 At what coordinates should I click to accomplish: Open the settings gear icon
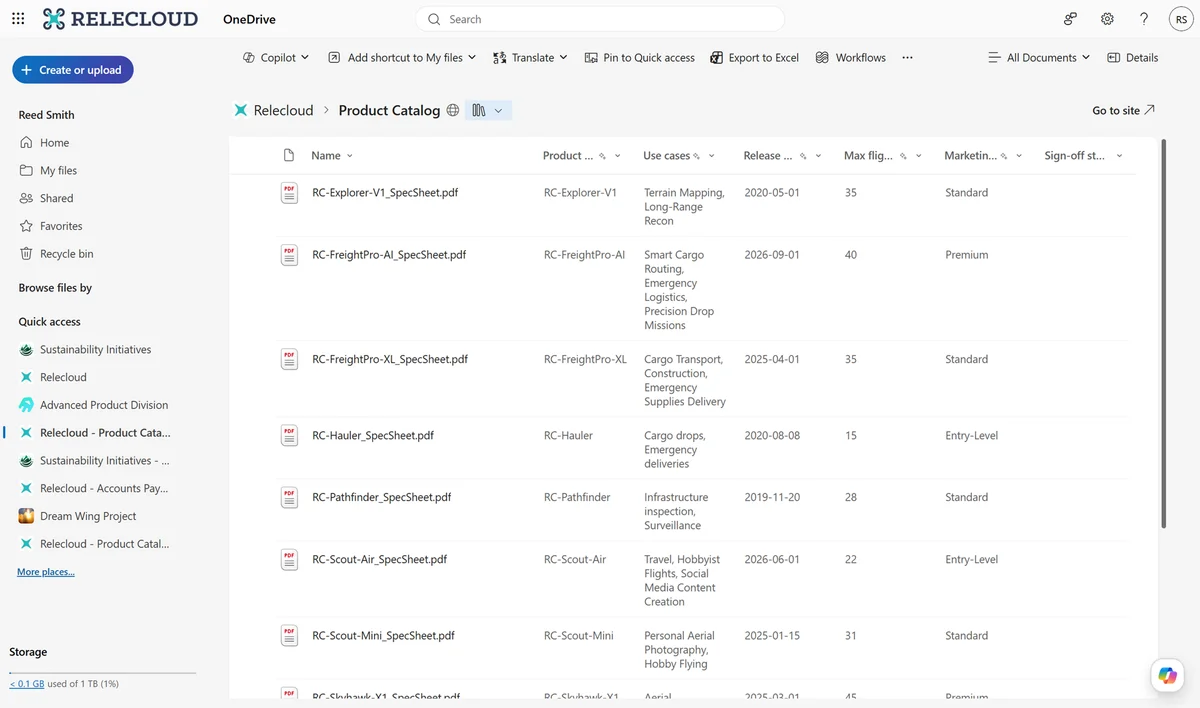(x=1107, y=19)
